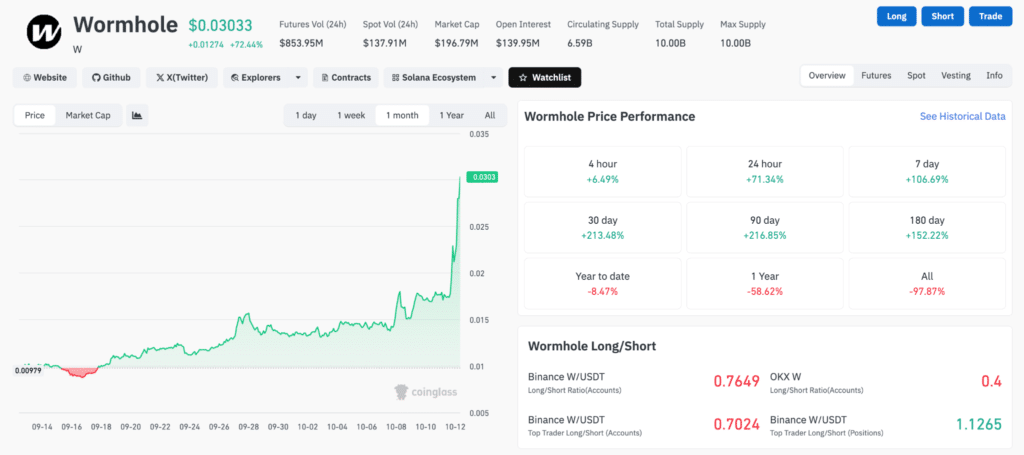Click the Wormhole Price Performance heading
This screenshot has width=1024, height=455.
pyautogui.click(x=610, y=116)
